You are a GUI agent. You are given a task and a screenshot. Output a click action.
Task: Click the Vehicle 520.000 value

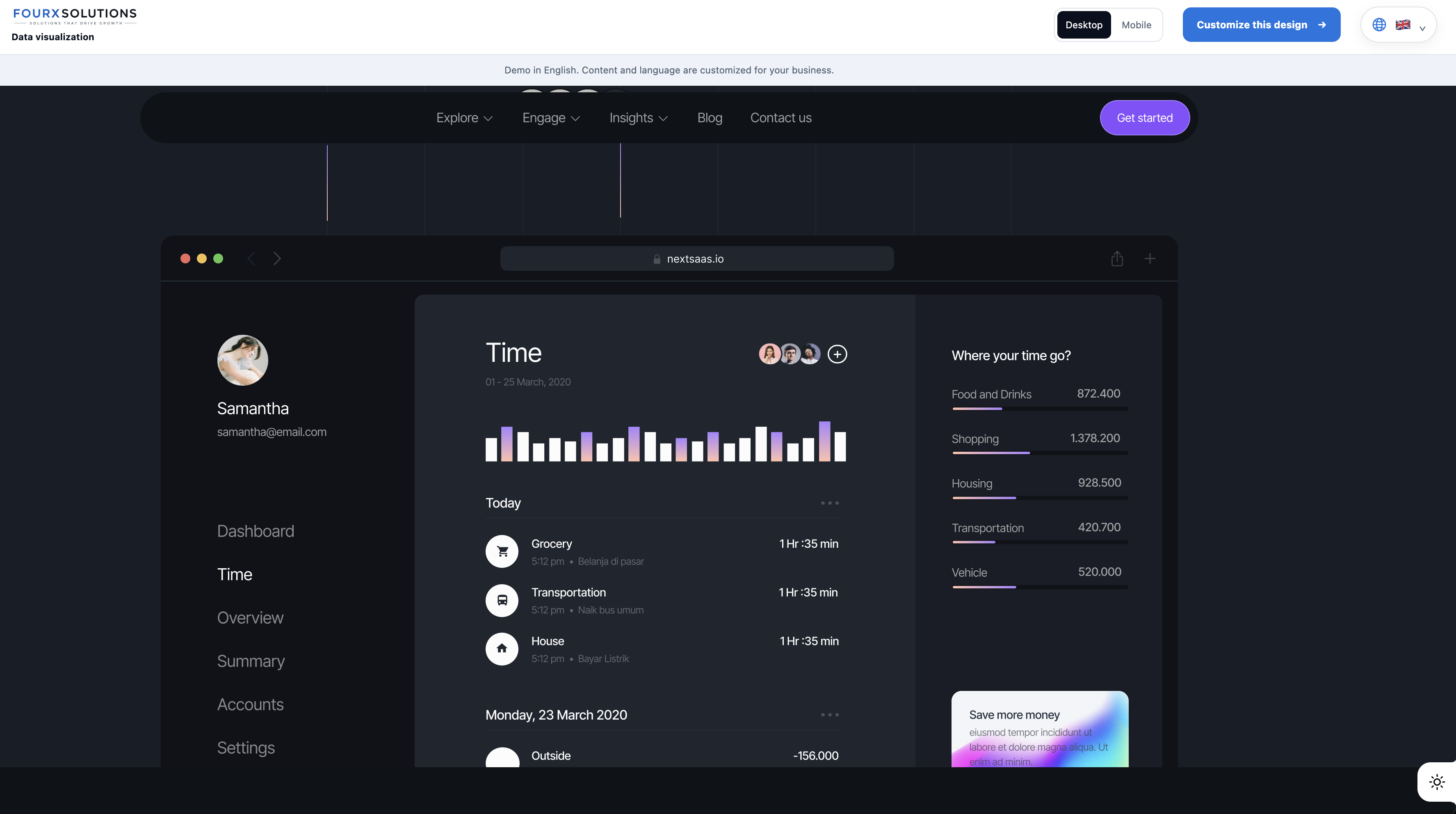[1099, 572]
